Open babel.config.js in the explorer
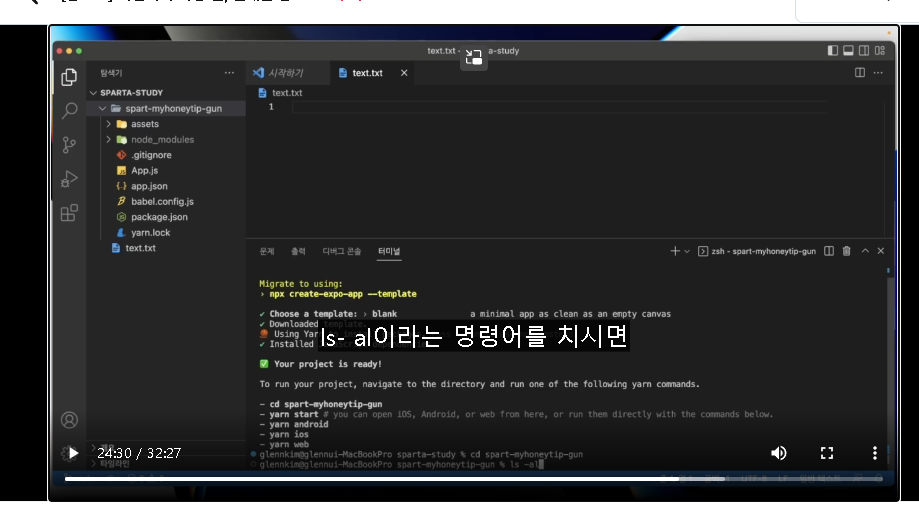 click(162, 202)
